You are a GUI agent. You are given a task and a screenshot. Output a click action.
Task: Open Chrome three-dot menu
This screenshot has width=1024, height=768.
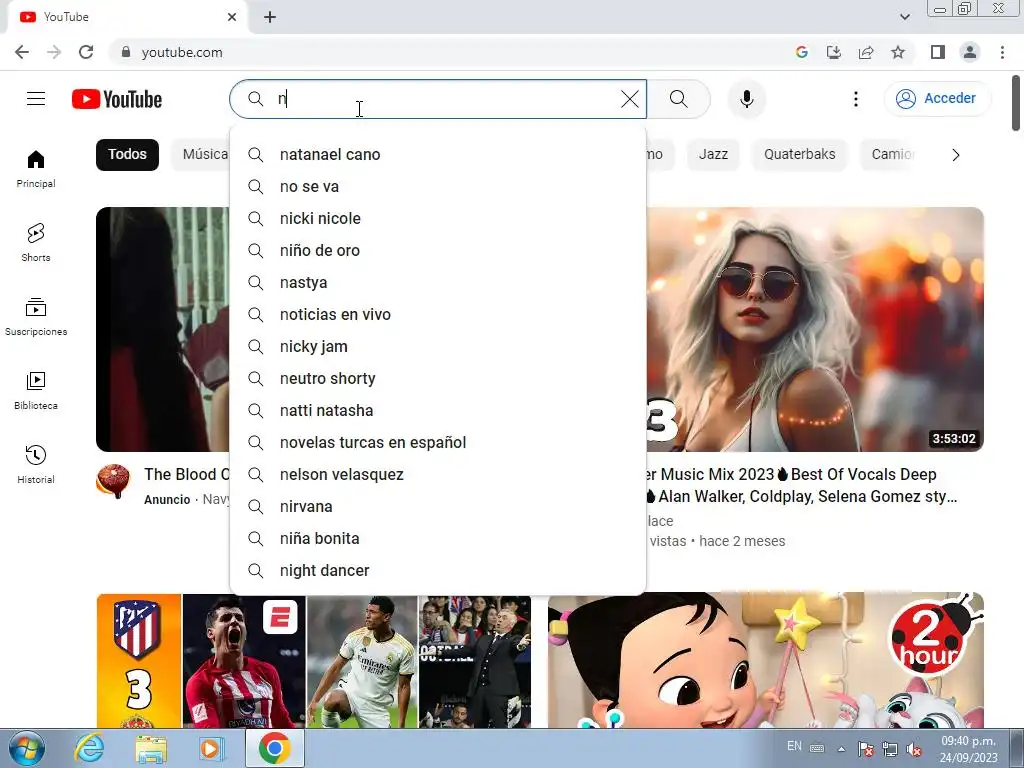pos(1002,52)
